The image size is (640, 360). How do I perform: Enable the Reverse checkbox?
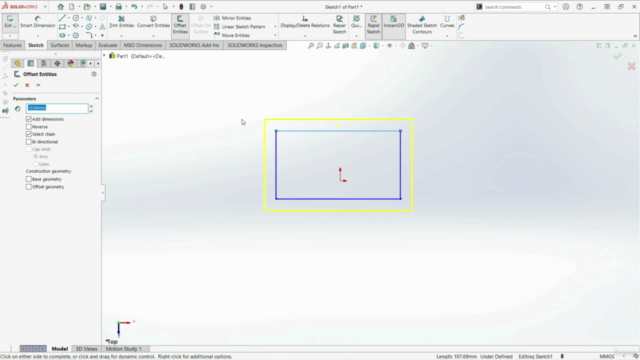point(29,127)
